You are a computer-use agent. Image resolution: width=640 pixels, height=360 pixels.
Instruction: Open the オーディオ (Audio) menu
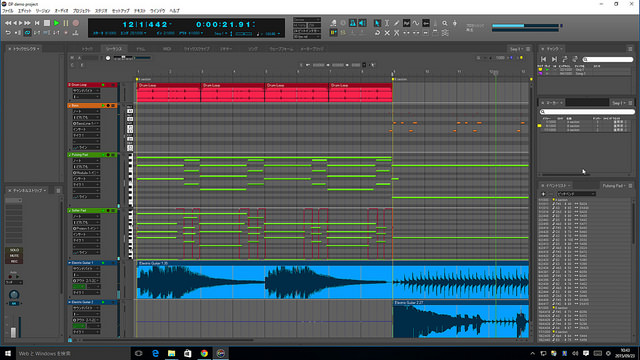coord(61,11)
